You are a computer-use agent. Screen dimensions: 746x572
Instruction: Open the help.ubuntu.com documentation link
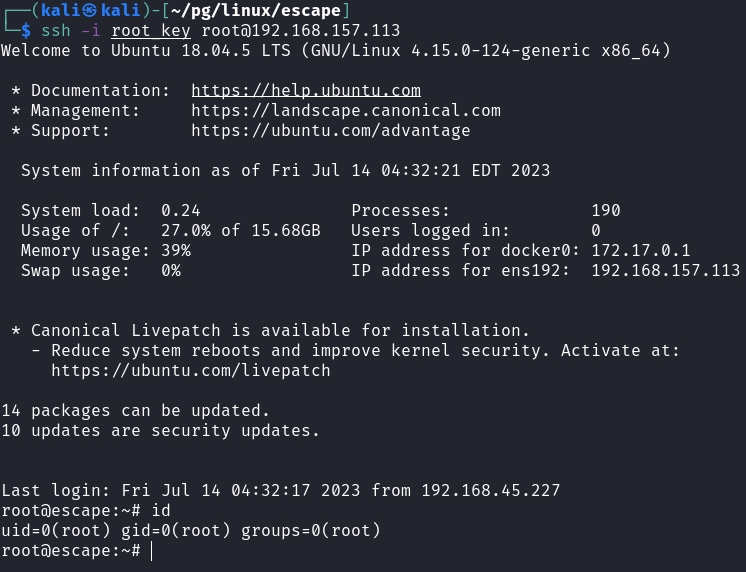click(305, 90)
